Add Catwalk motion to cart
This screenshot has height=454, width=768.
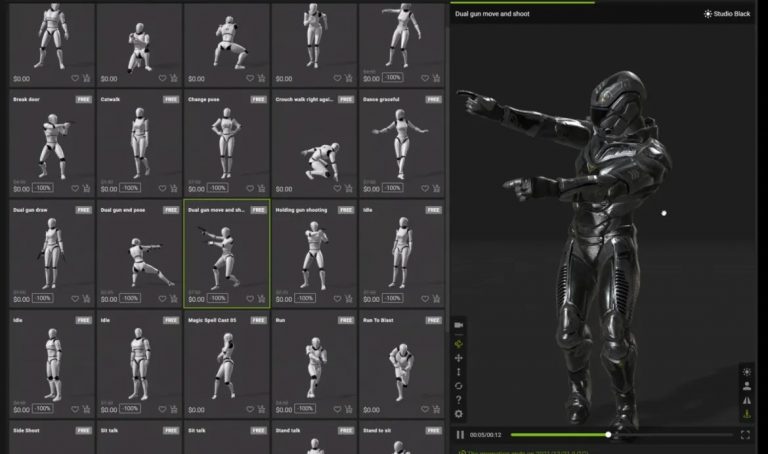[x=174, y=189]
